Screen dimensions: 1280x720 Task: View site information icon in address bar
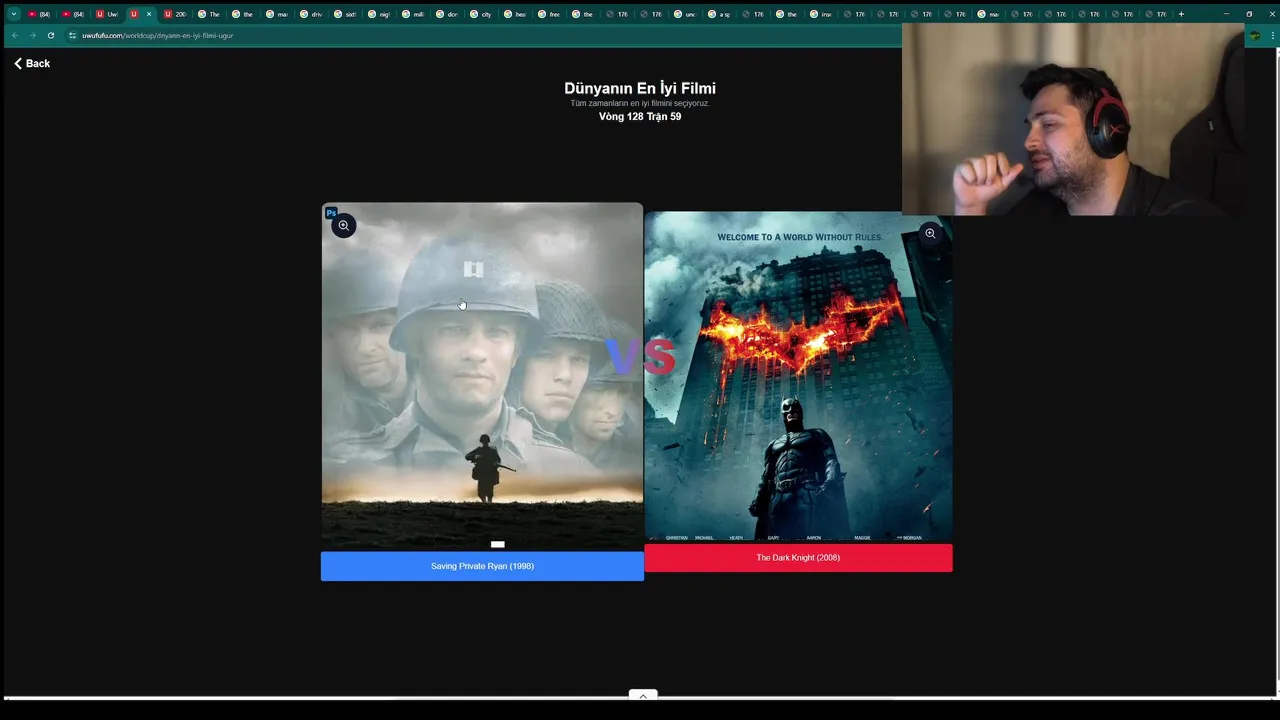72,35
